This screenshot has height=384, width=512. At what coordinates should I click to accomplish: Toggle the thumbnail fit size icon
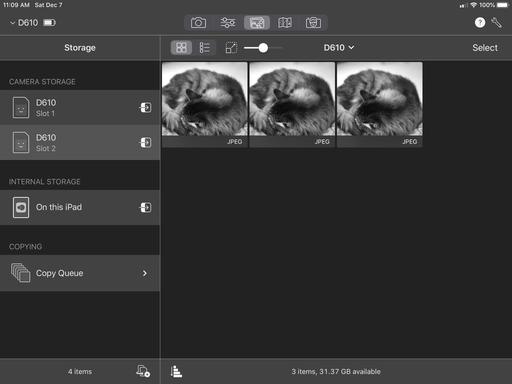[x=231, y=48]
